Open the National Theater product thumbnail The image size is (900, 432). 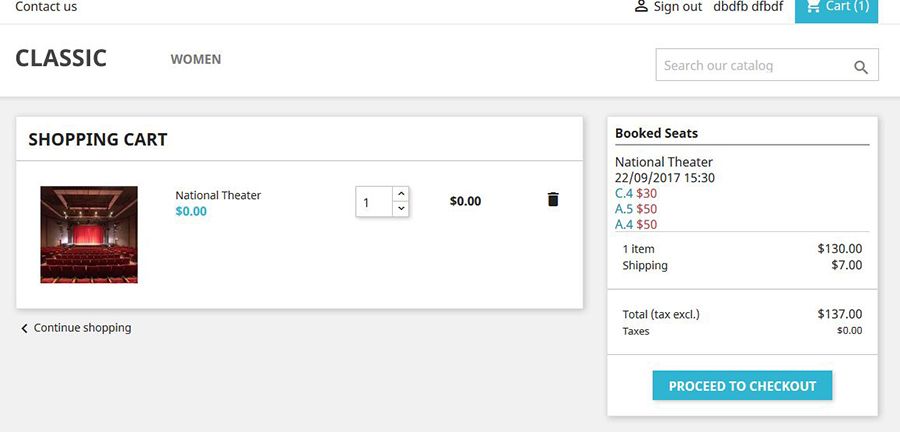coord(89,234)
